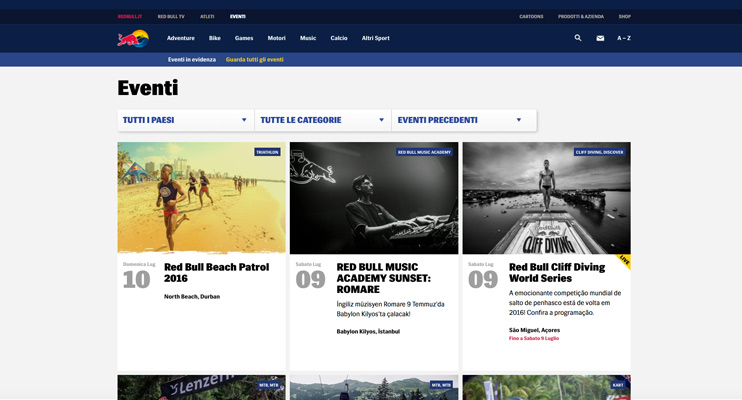Click São Miguel, Açores location text
The width and height of the screenshot is (742, 400).
click(534, 330)
